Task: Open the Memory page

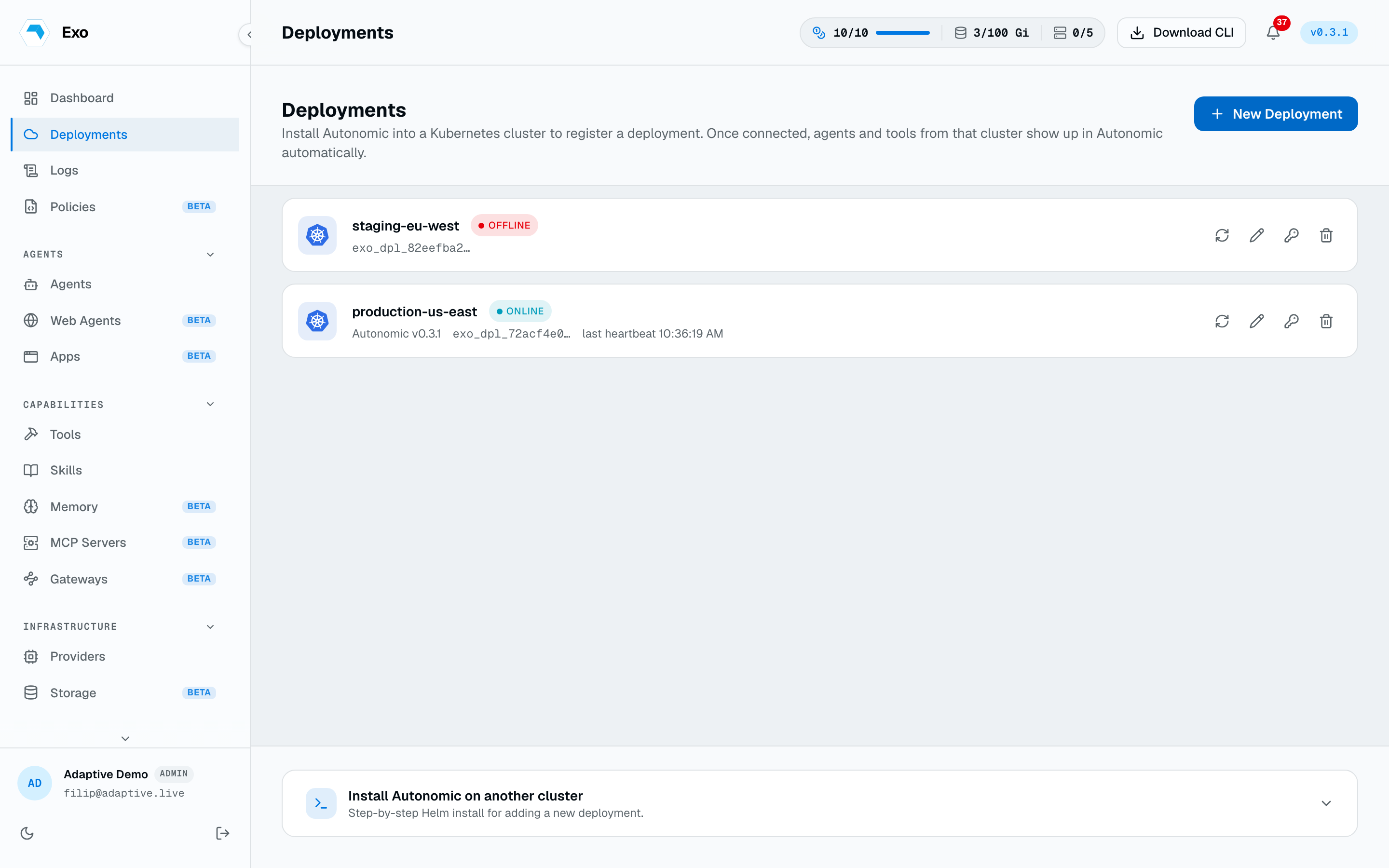Action: click(124, 506)
